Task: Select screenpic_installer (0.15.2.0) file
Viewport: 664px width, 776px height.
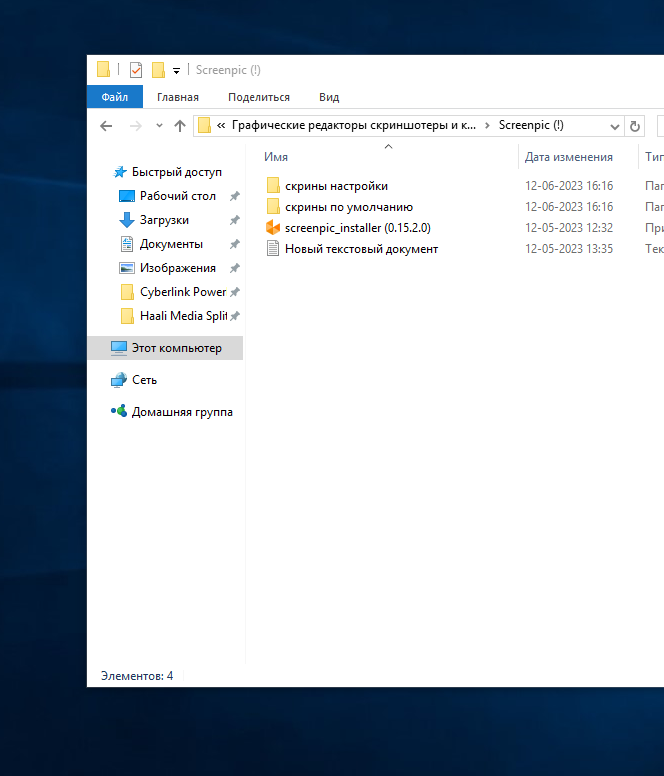Action: coord(358,228)
